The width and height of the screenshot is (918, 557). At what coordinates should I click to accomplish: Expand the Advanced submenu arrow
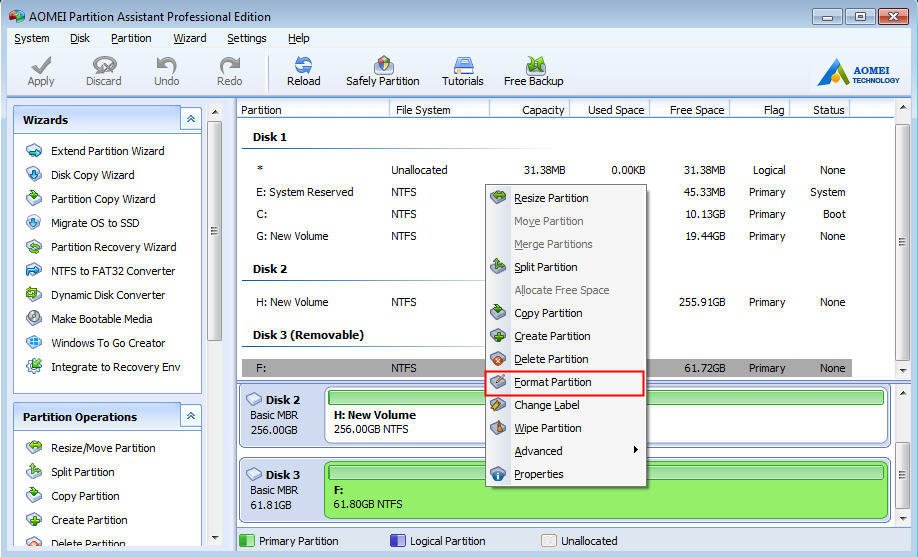(635, 450)
